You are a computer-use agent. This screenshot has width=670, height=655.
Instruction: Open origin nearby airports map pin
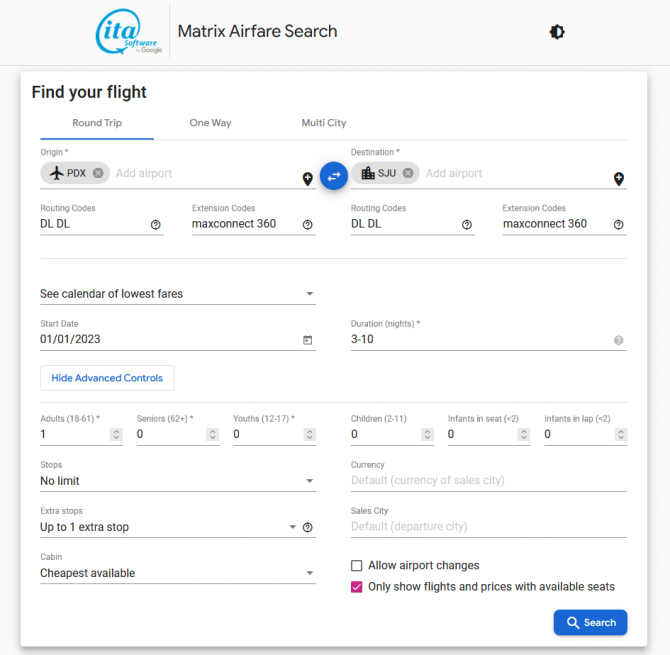point(308,179)
